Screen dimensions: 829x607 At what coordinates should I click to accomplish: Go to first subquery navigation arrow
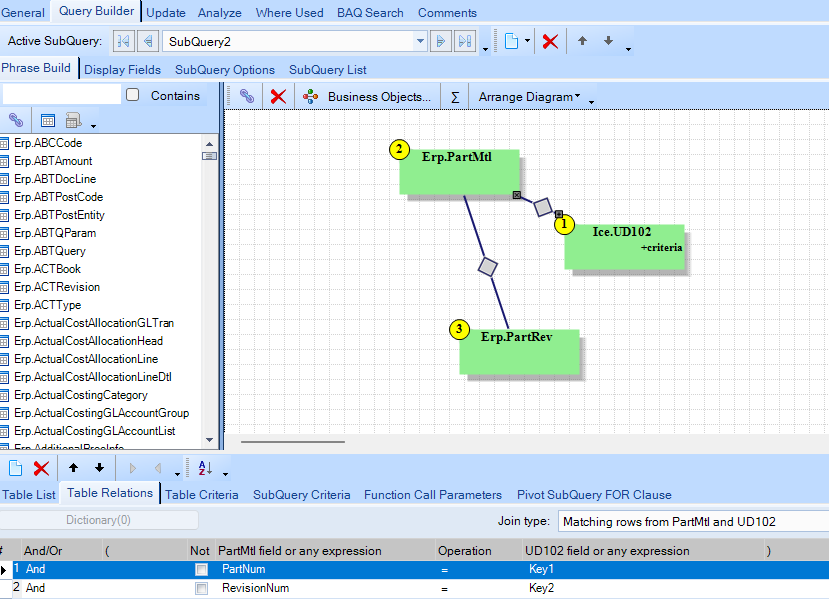tap(123, 41)
